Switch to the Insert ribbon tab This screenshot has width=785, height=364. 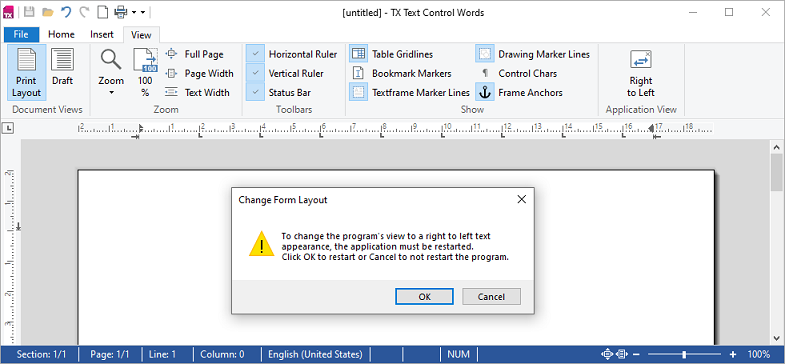pos(102,35)
